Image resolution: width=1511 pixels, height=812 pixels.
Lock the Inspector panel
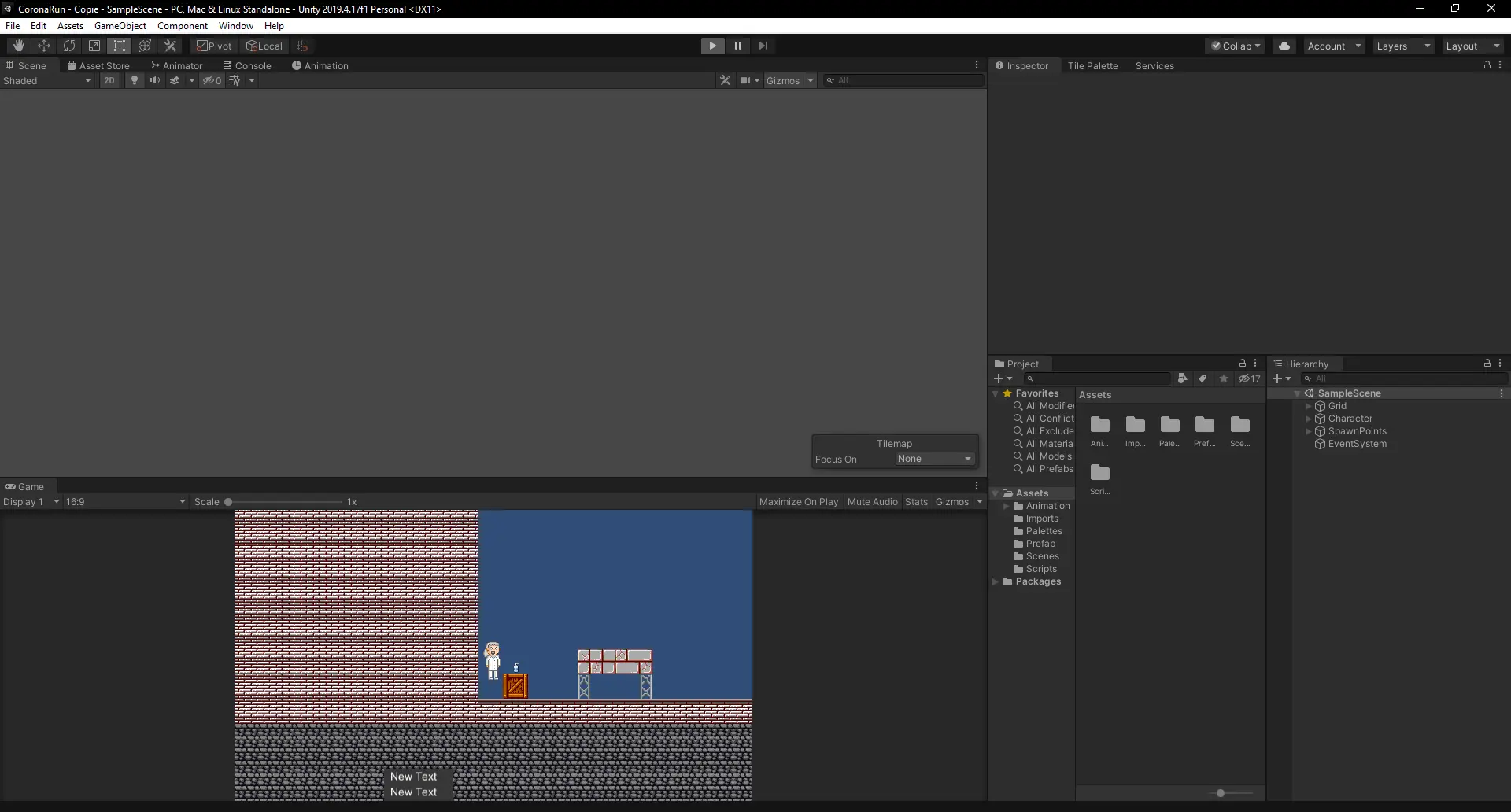click(1487, 65)
